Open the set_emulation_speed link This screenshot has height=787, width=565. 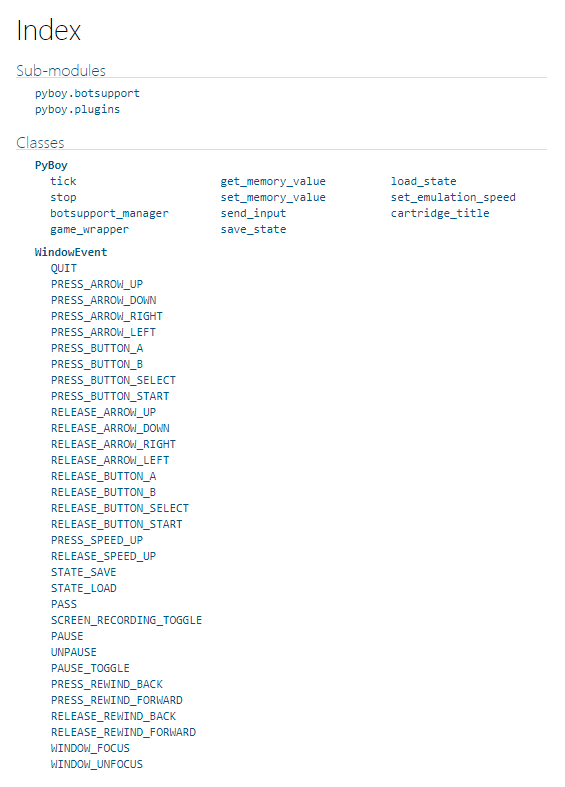tap(453, 197)
